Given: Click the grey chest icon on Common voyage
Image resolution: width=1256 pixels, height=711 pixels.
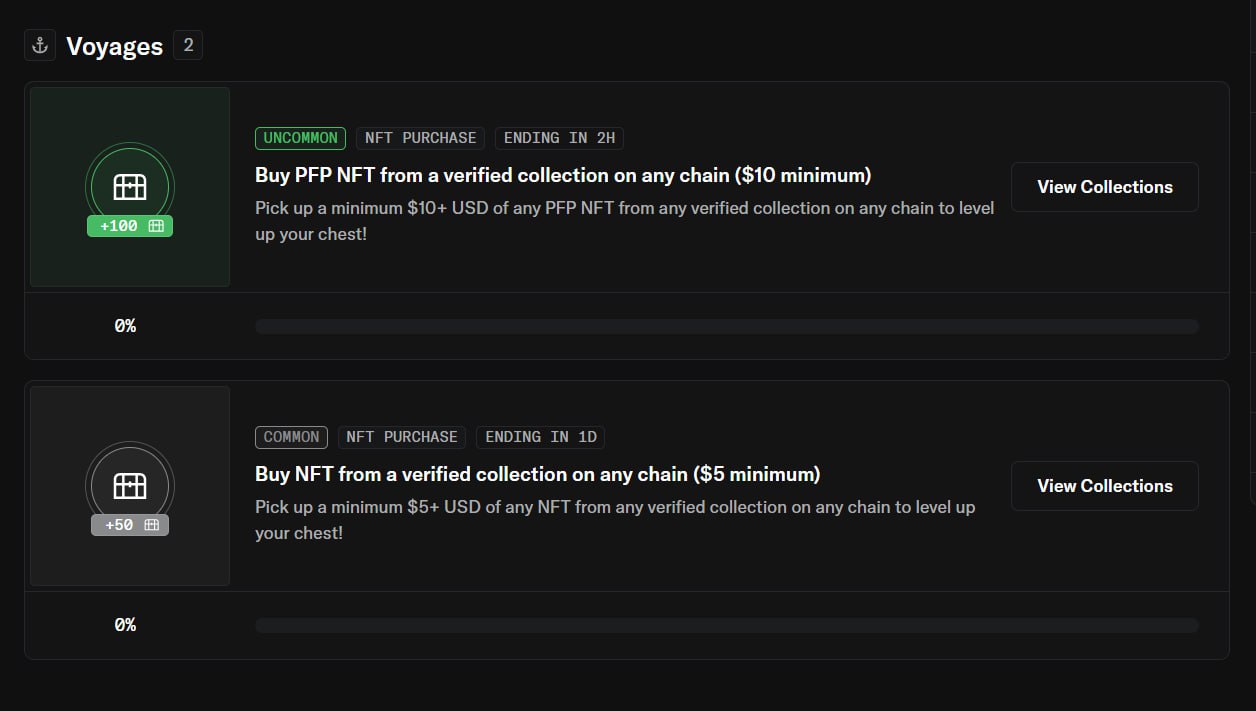Looking at the screenshot, I should tap(130, 485).
